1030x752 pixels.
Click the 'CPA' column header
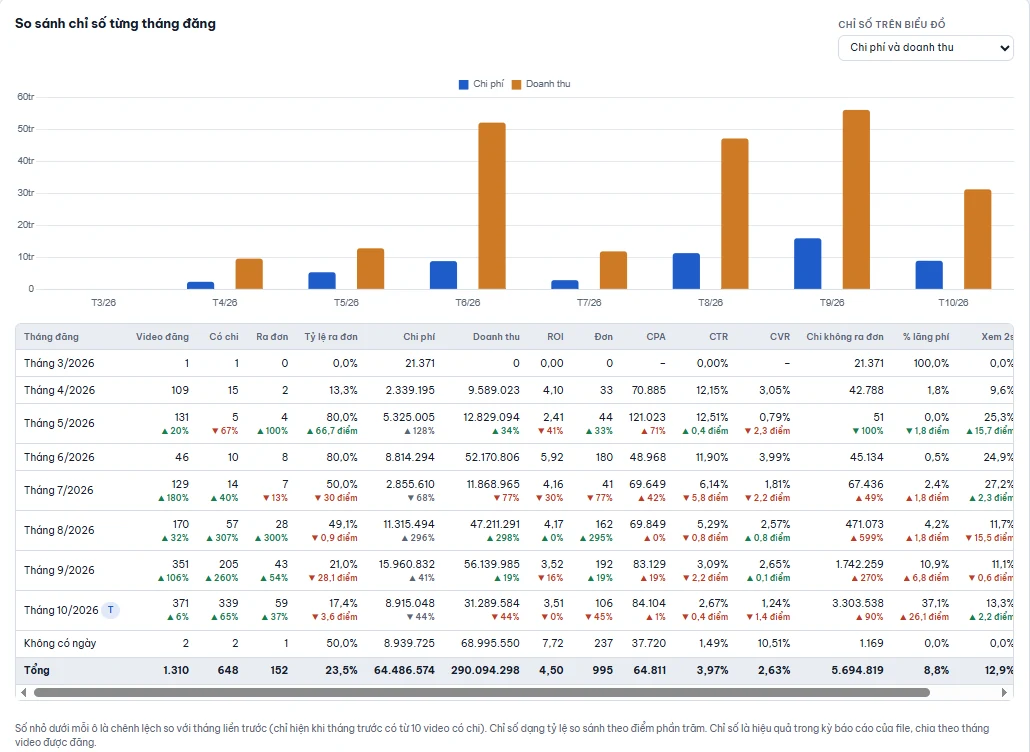click(656, 337)
